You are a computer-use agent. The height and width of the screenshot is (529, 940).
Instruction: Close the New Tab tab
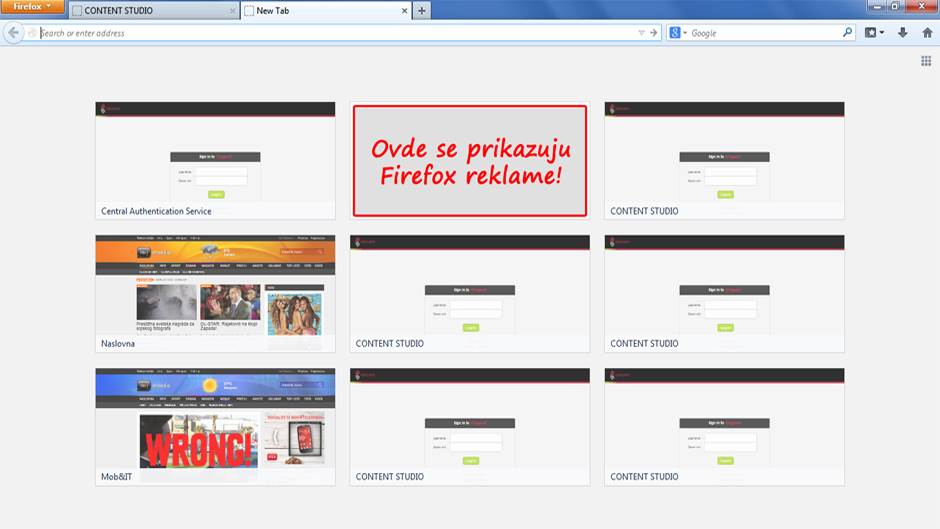[x=405, y=11]
